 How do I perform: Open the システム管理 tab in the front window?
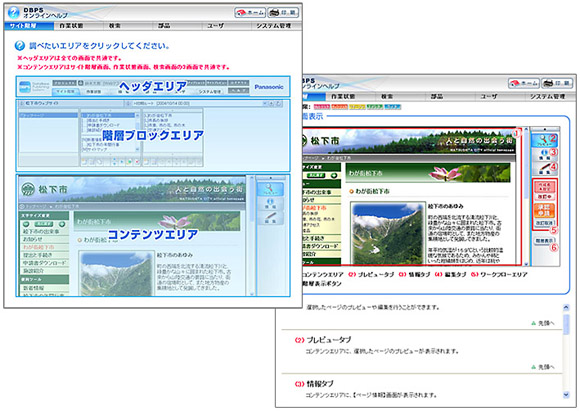[274, 26]
